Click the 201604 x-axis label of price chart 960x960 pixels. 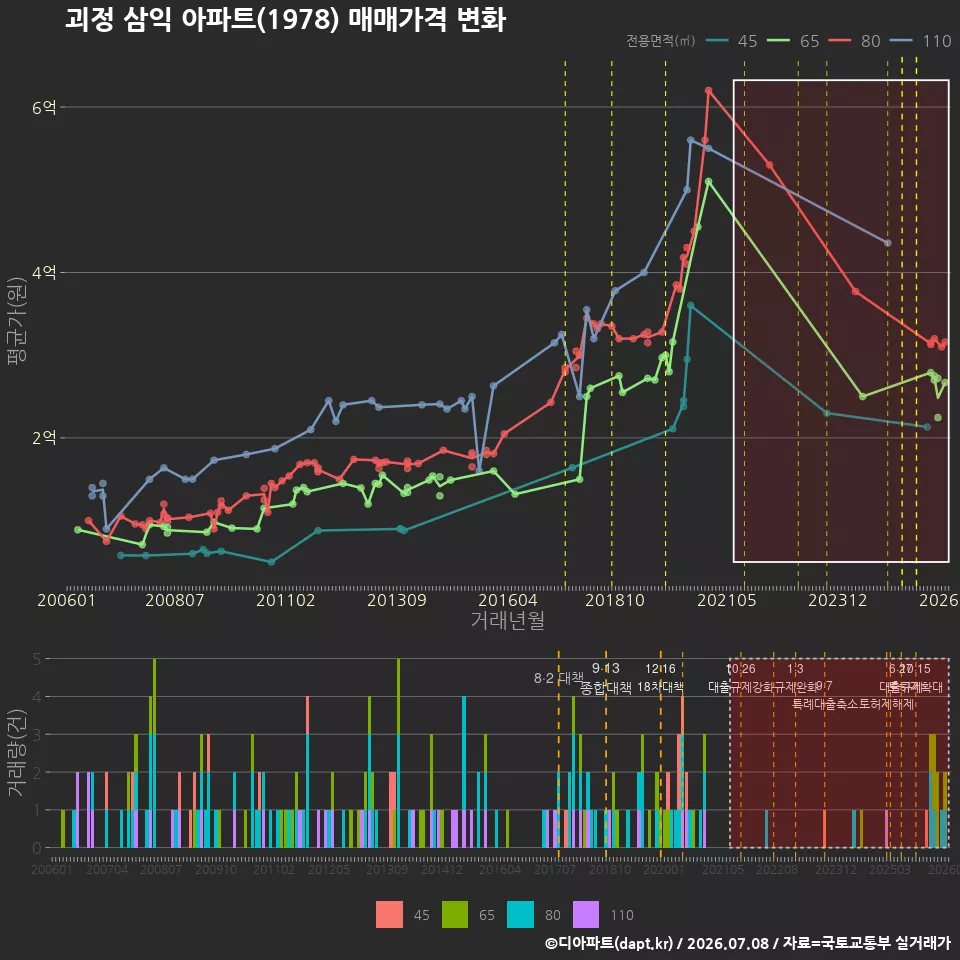pyautogui.click(x=508, y=600)
